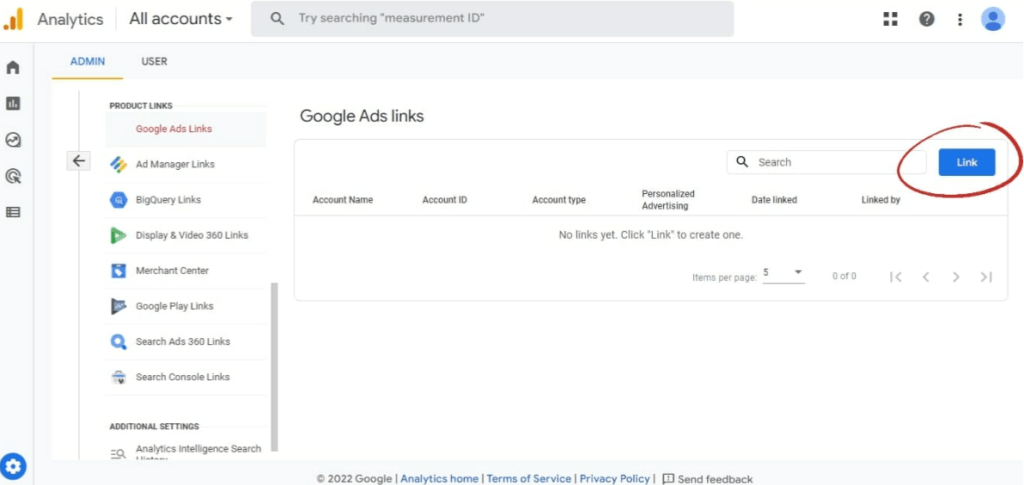1024x485 pixels.
Task: Click the Linked by column header
Action: click(x=881, y=200)
